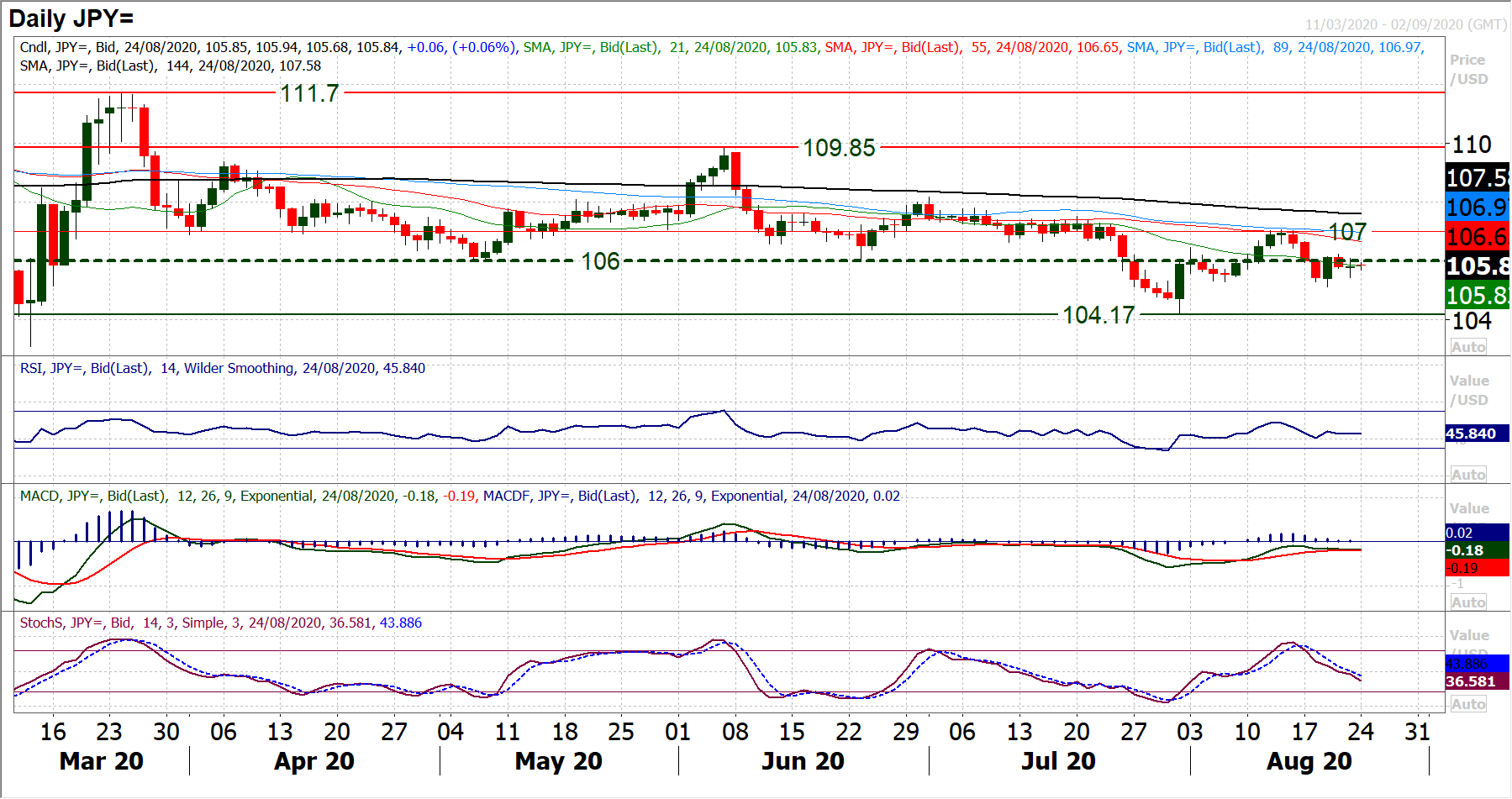Click the SMA 144 legend line text

(x=171, y=66)
